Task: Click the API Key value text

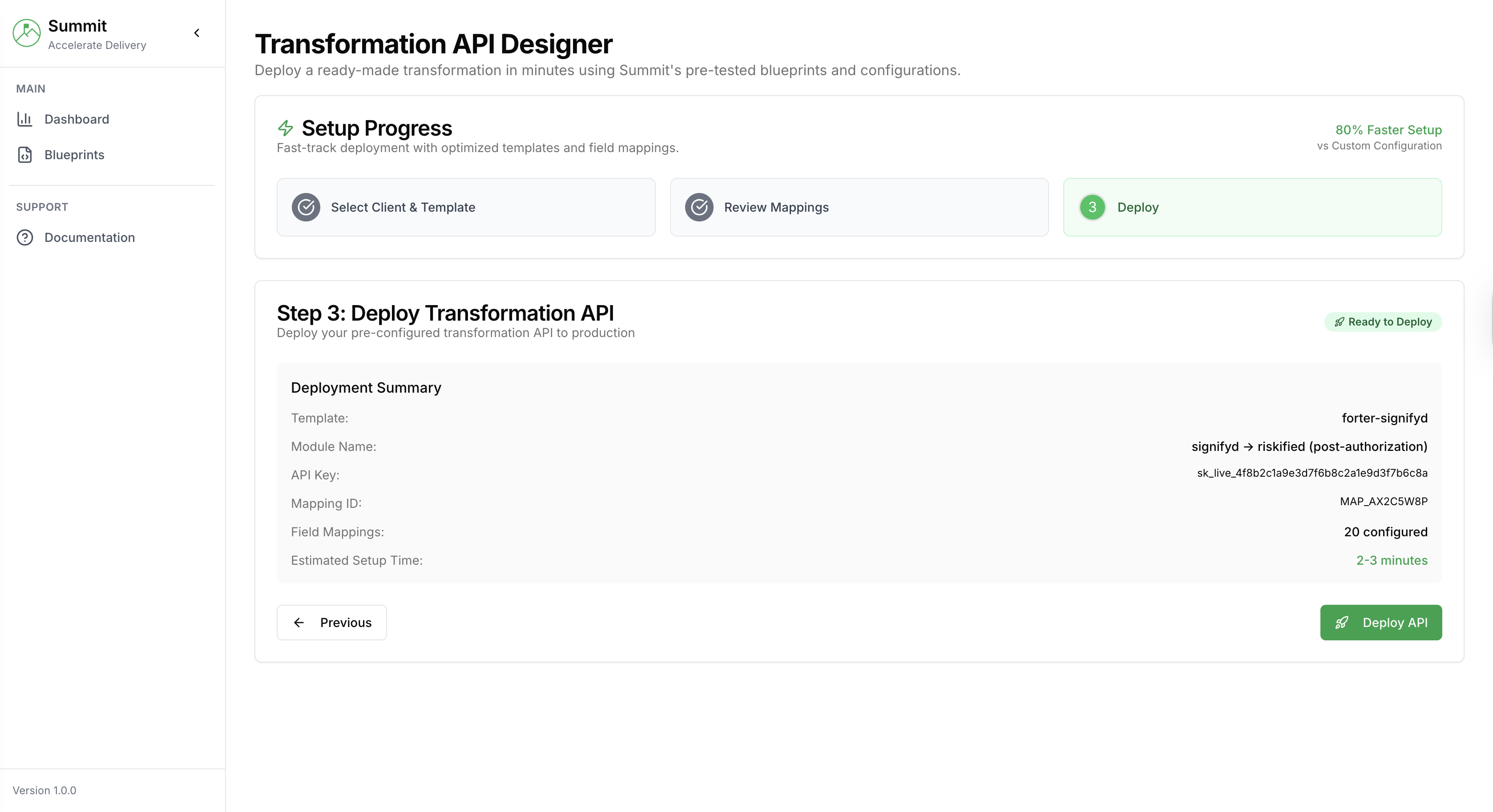Action: click(x=1311, y=473)
